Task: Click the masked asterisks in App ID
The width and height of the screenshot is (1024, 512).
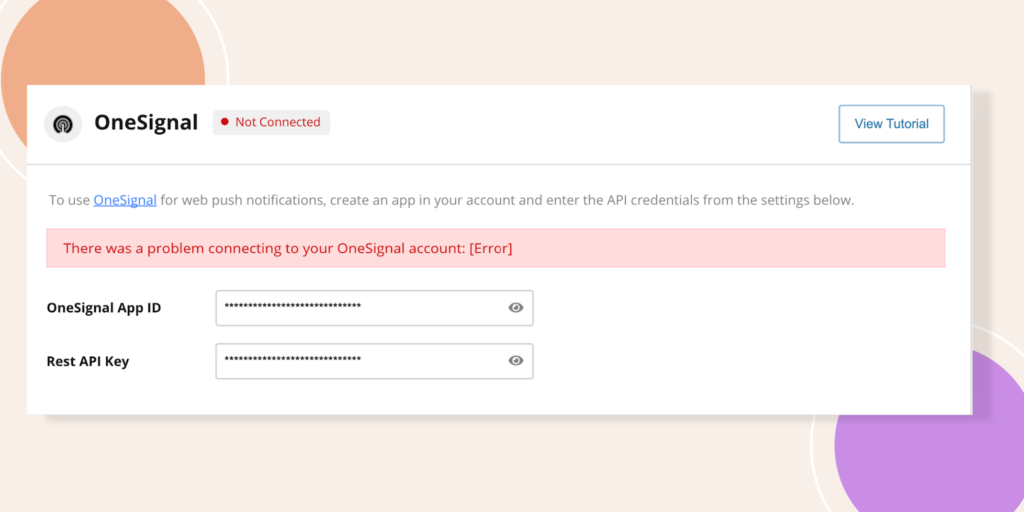Action: 292,308
